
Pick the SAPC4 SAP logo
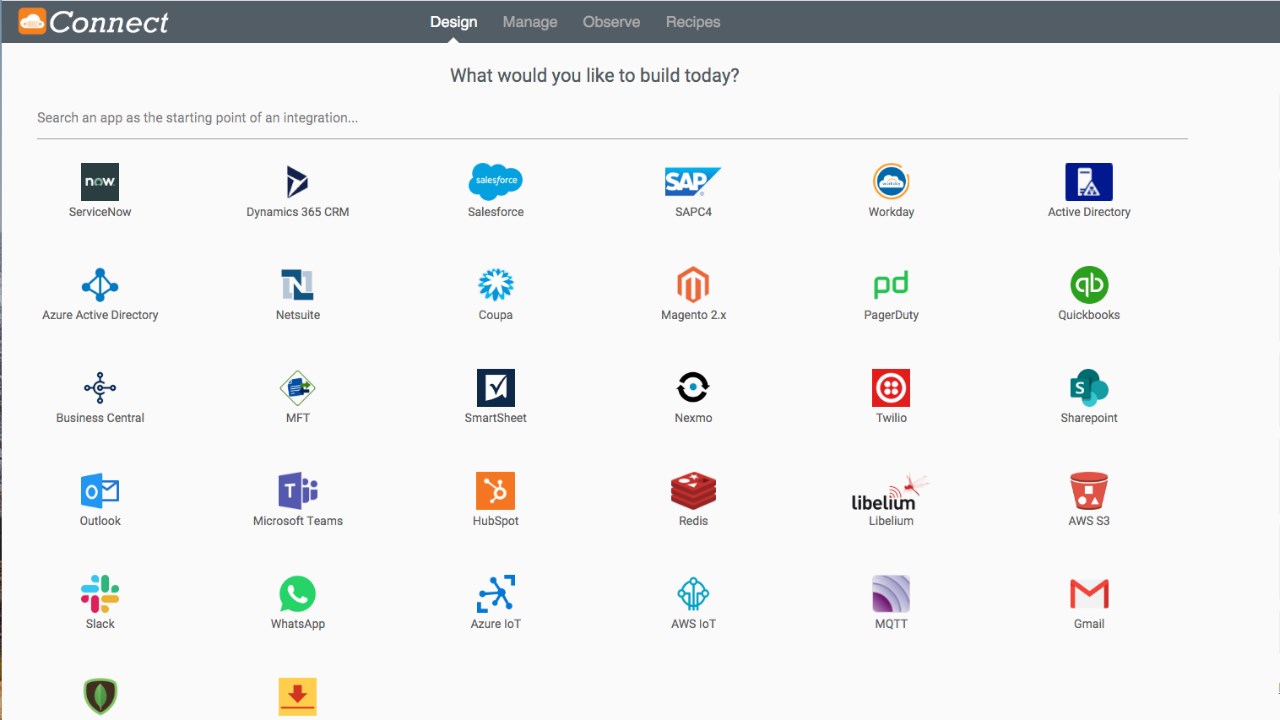693,182
